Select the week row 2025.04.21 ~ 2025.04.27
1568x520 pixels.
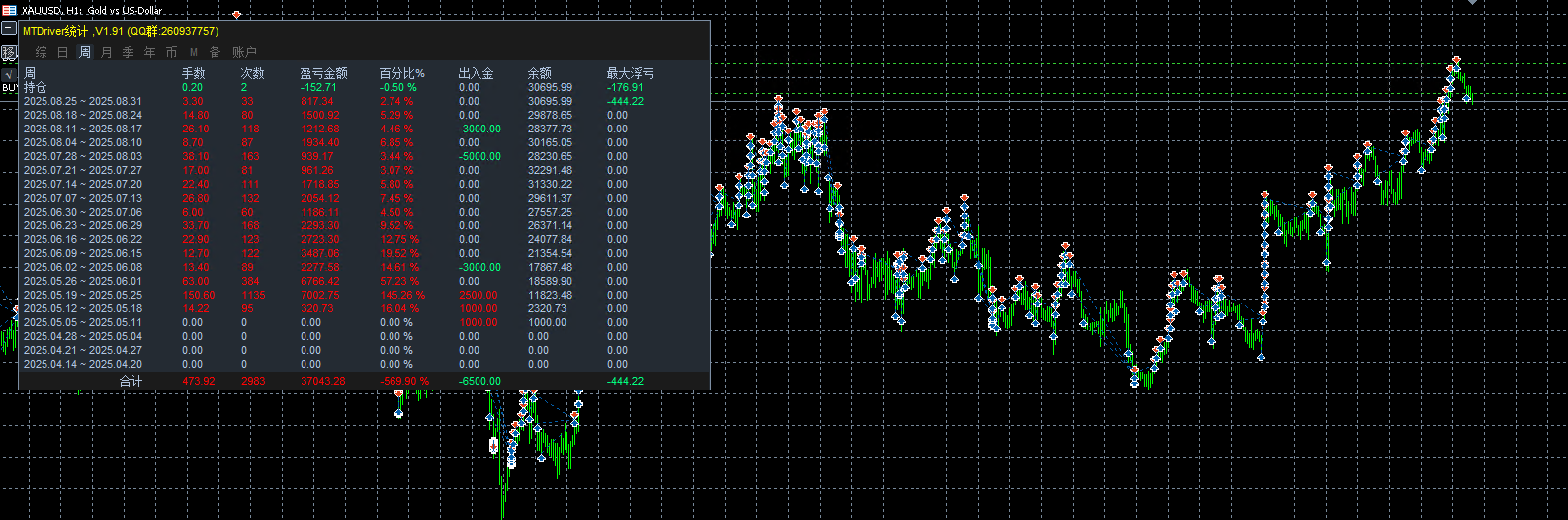[83, 350]
